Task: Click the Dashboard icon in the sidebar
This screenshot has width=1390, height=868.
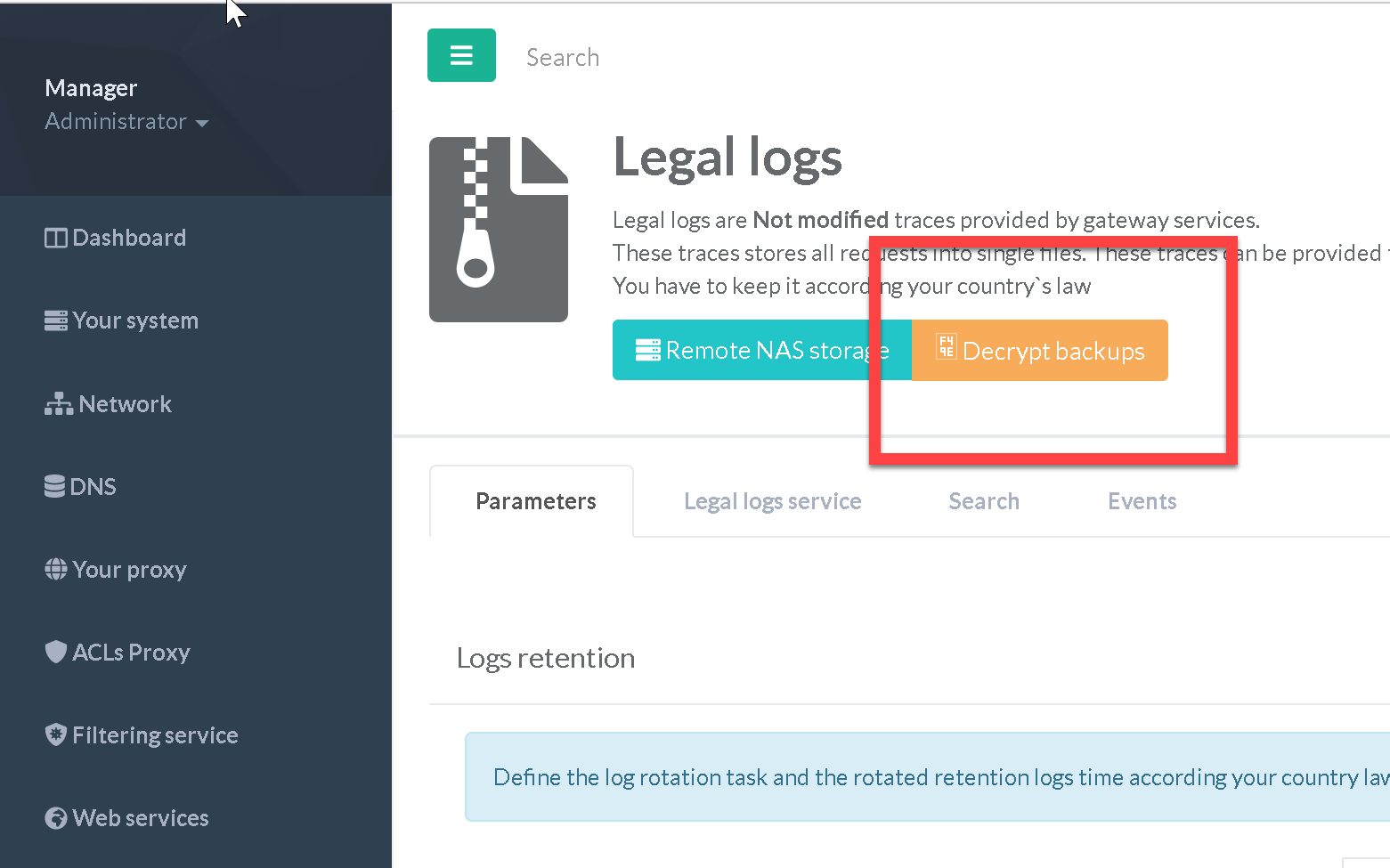Action: (x=55, y=239)
